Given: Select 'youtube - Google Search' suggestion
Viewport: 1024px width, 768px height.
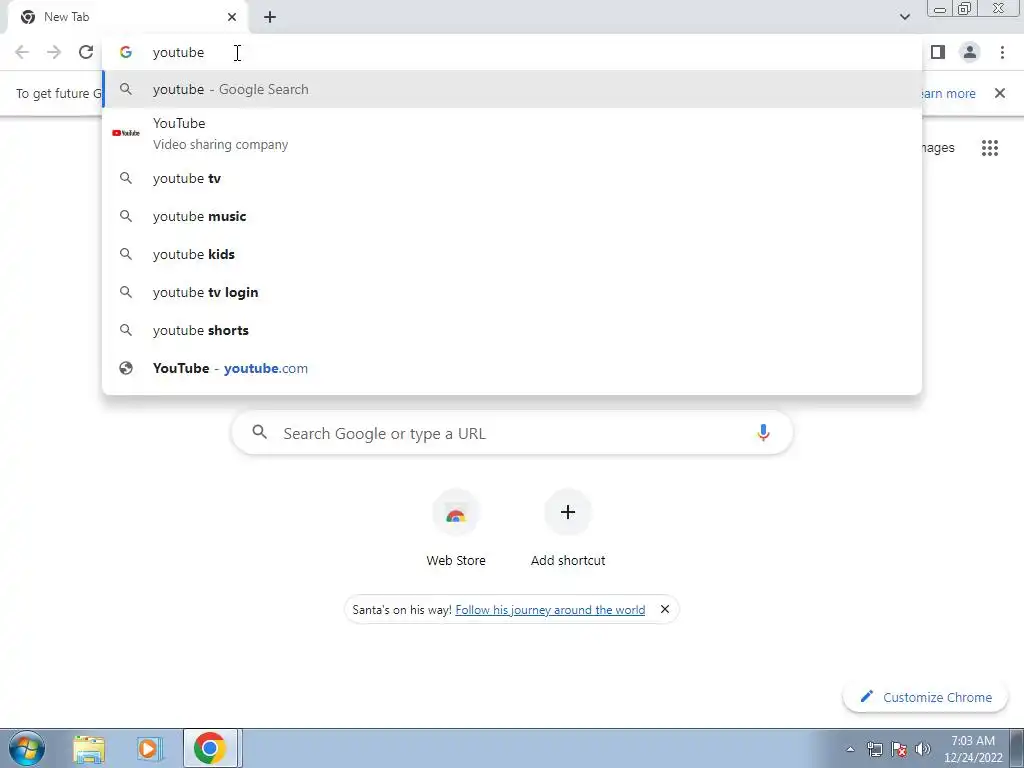Looking at the screenshot, I should pos(512,89).
